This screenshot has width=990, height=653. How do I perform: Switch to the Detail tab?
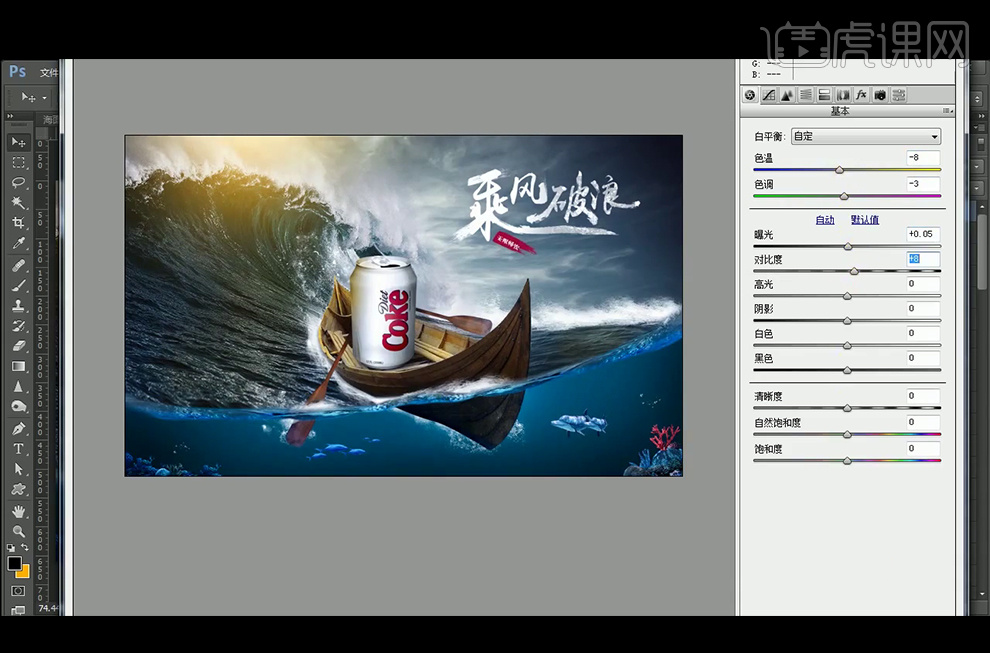(x=787, y=95)
